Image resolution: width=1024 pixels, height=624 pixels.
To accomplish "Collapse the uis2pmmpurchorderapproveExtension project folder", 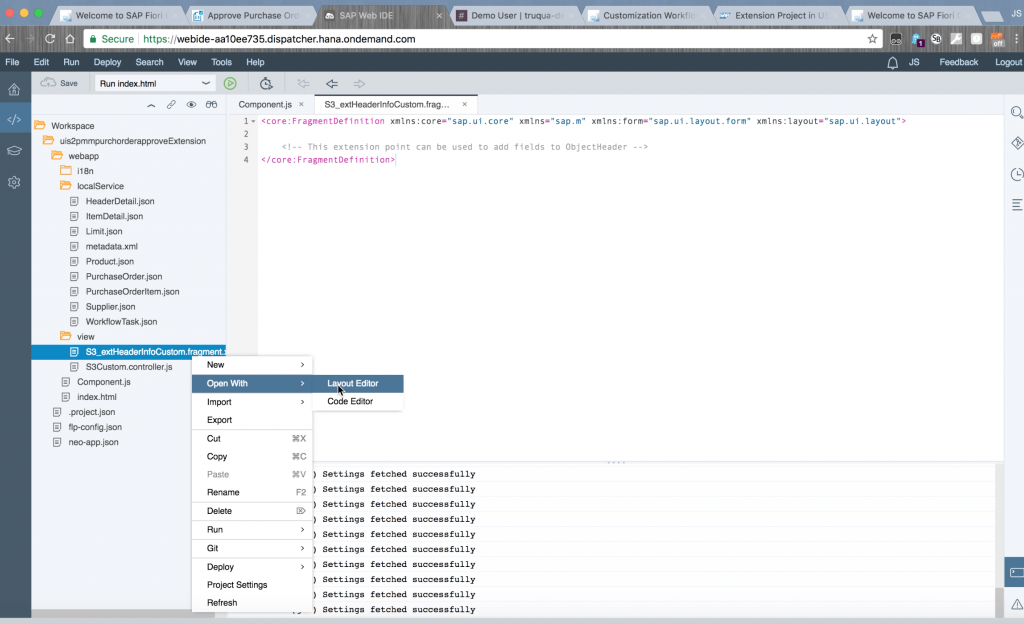I will pyautogui.click(x=48, y=140).
